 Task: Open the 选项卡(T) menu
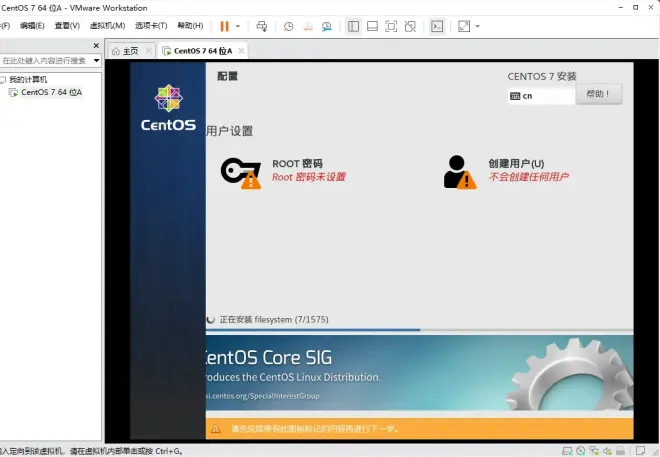[x=151, y=26]
